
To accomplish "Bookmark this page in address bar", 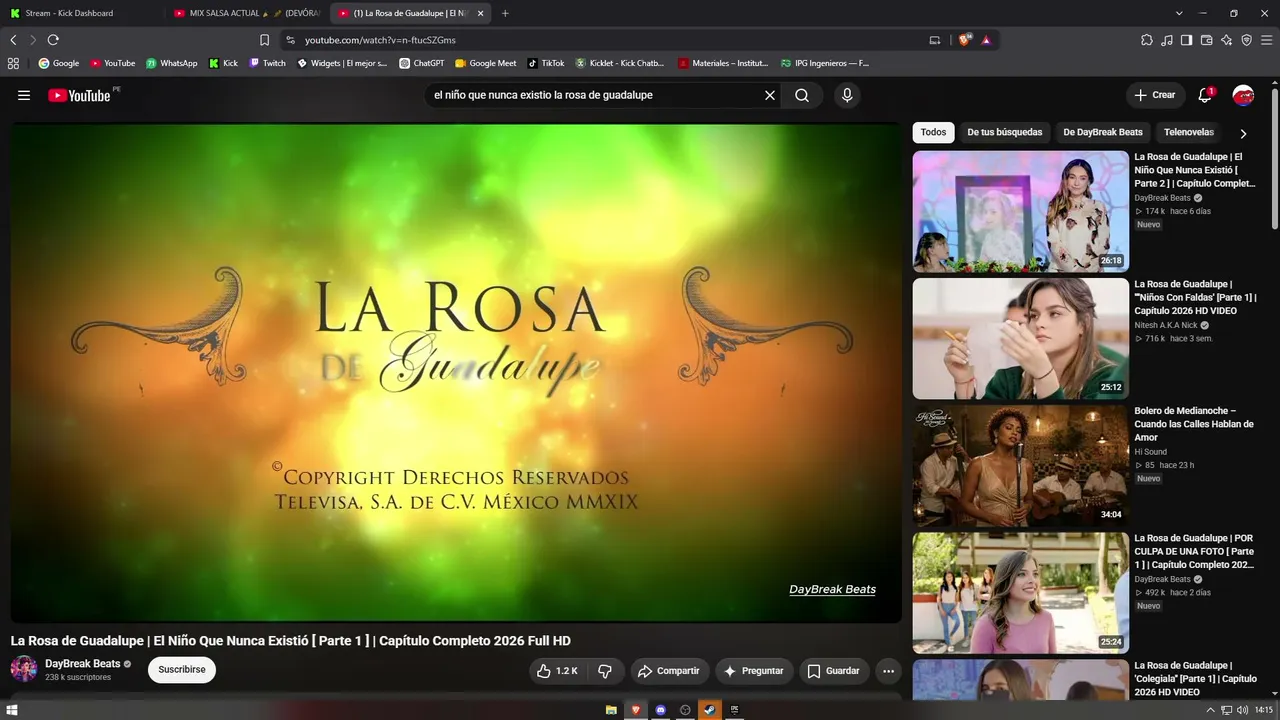I will (x=264, y=40).
